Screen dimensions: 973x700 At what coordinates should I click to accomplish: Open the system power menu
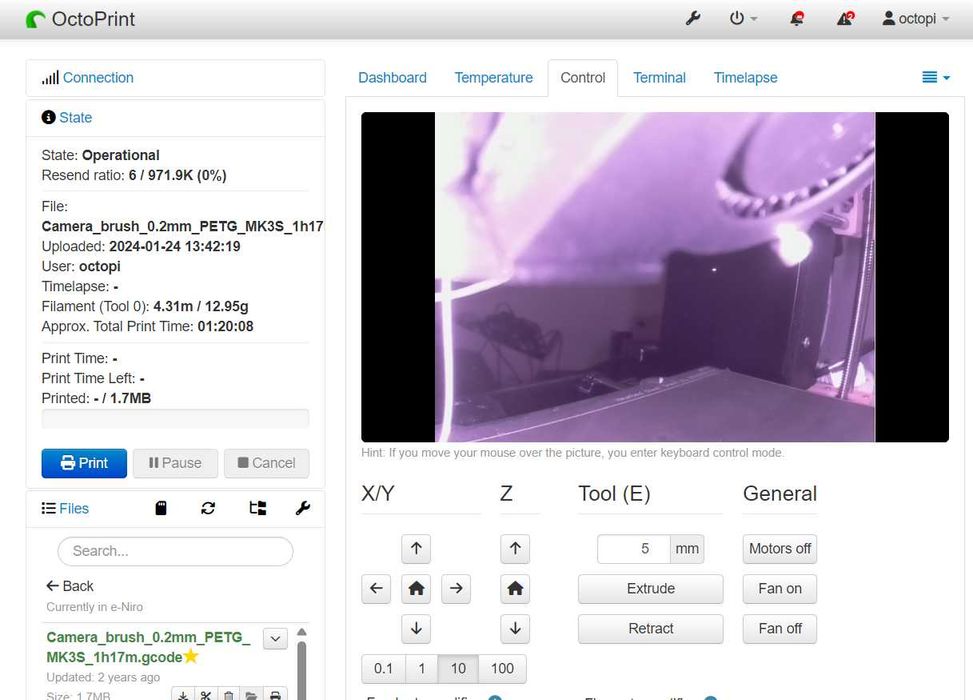click(742, 19)
